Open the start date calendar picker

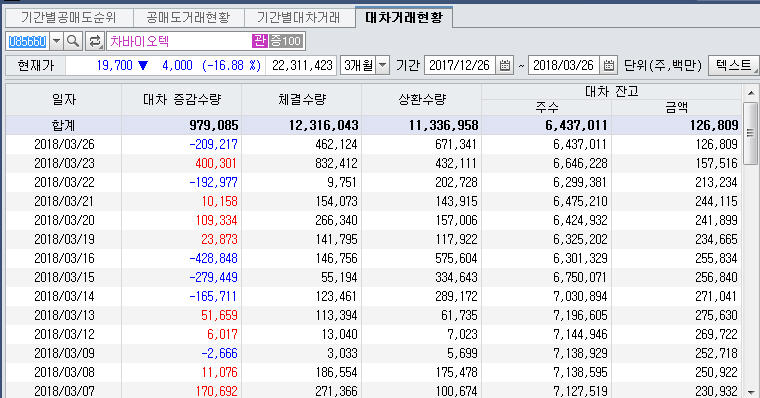point(505,65)
